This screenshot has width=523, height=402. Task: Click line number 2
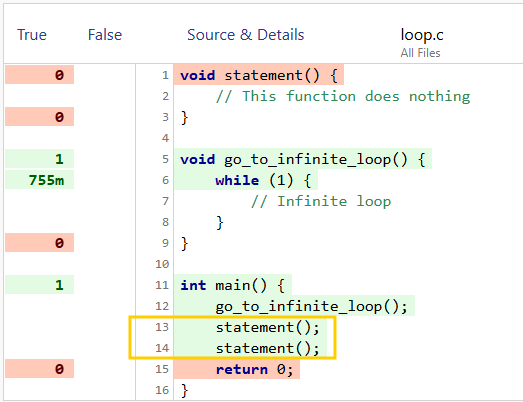(x=165, y=96)
